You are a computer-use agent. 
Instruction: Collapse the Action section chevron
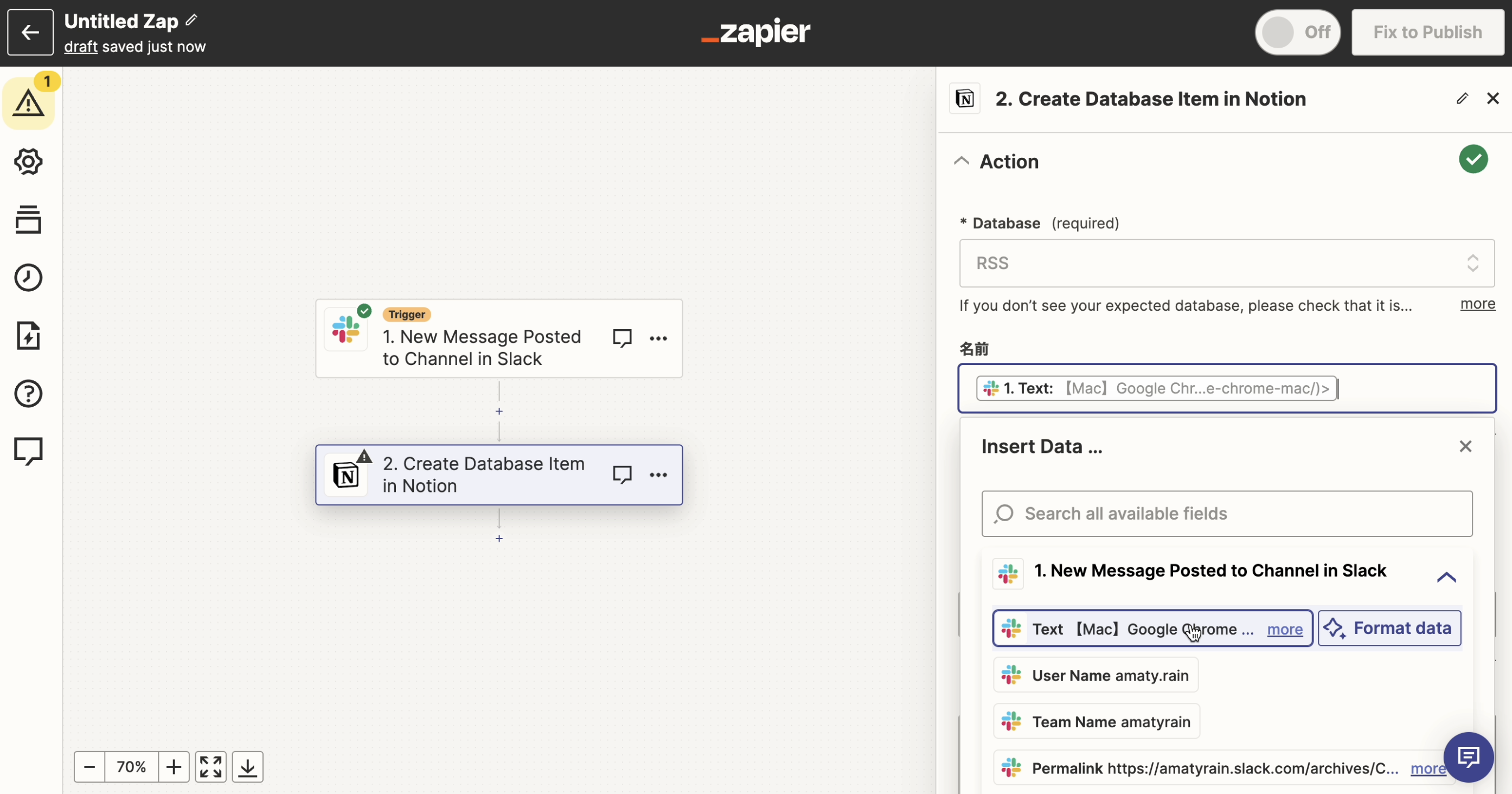pos(961,161)
